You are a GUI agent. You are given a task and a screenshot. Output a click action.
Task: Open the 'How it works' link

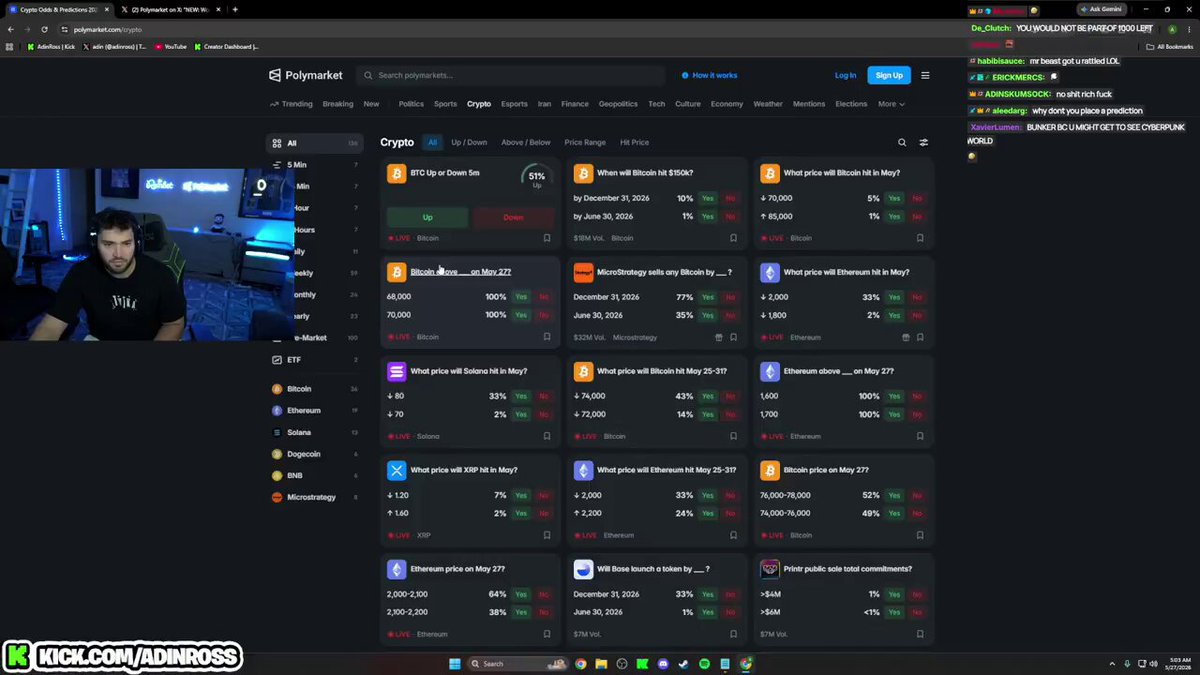709,75
